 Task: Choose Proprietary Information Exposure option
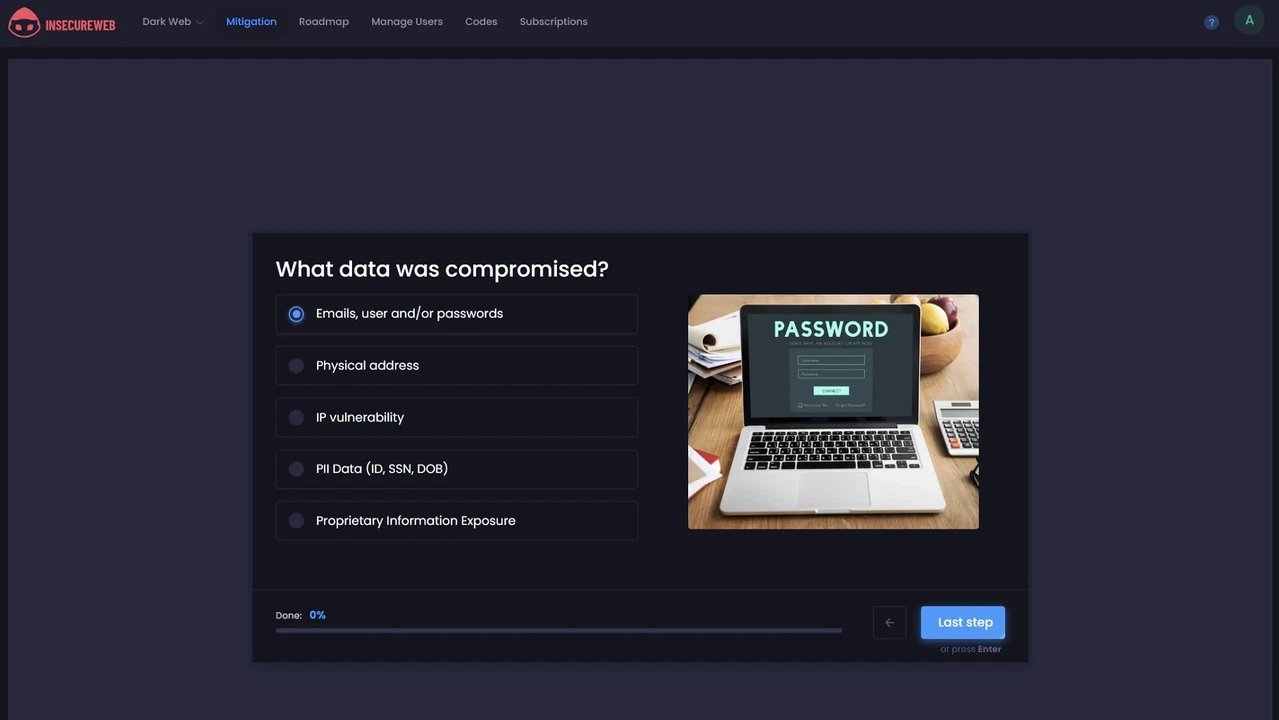pyautogui.click(x=296, y=521)
